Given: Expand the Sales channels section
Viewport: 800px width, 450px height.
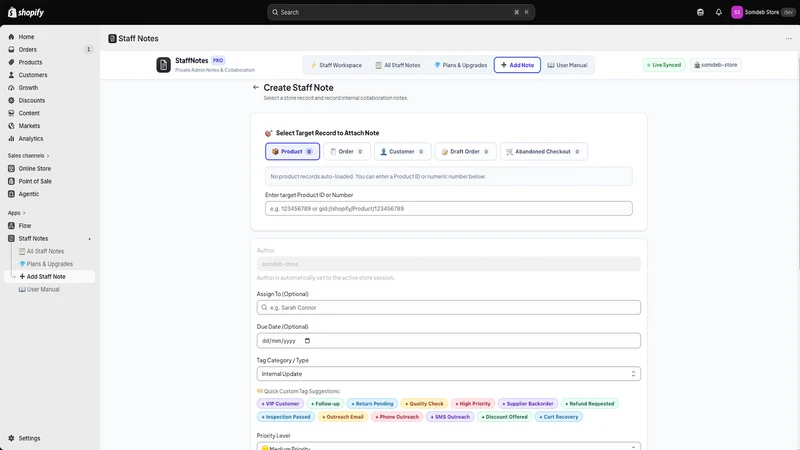Looking at the screenshot, I should click(x=29, y=156).
